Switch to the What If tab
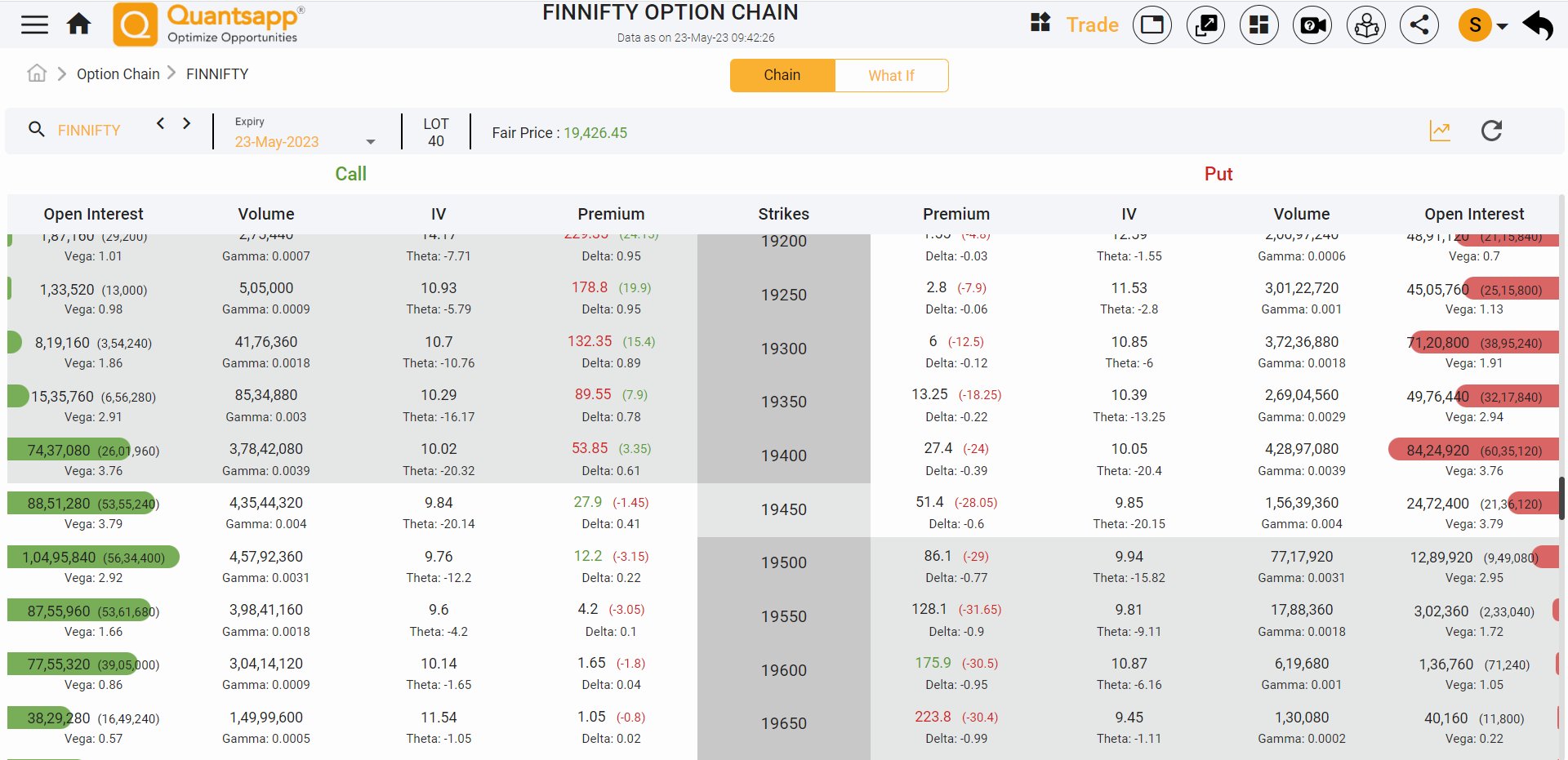 (x=891, y=75)
